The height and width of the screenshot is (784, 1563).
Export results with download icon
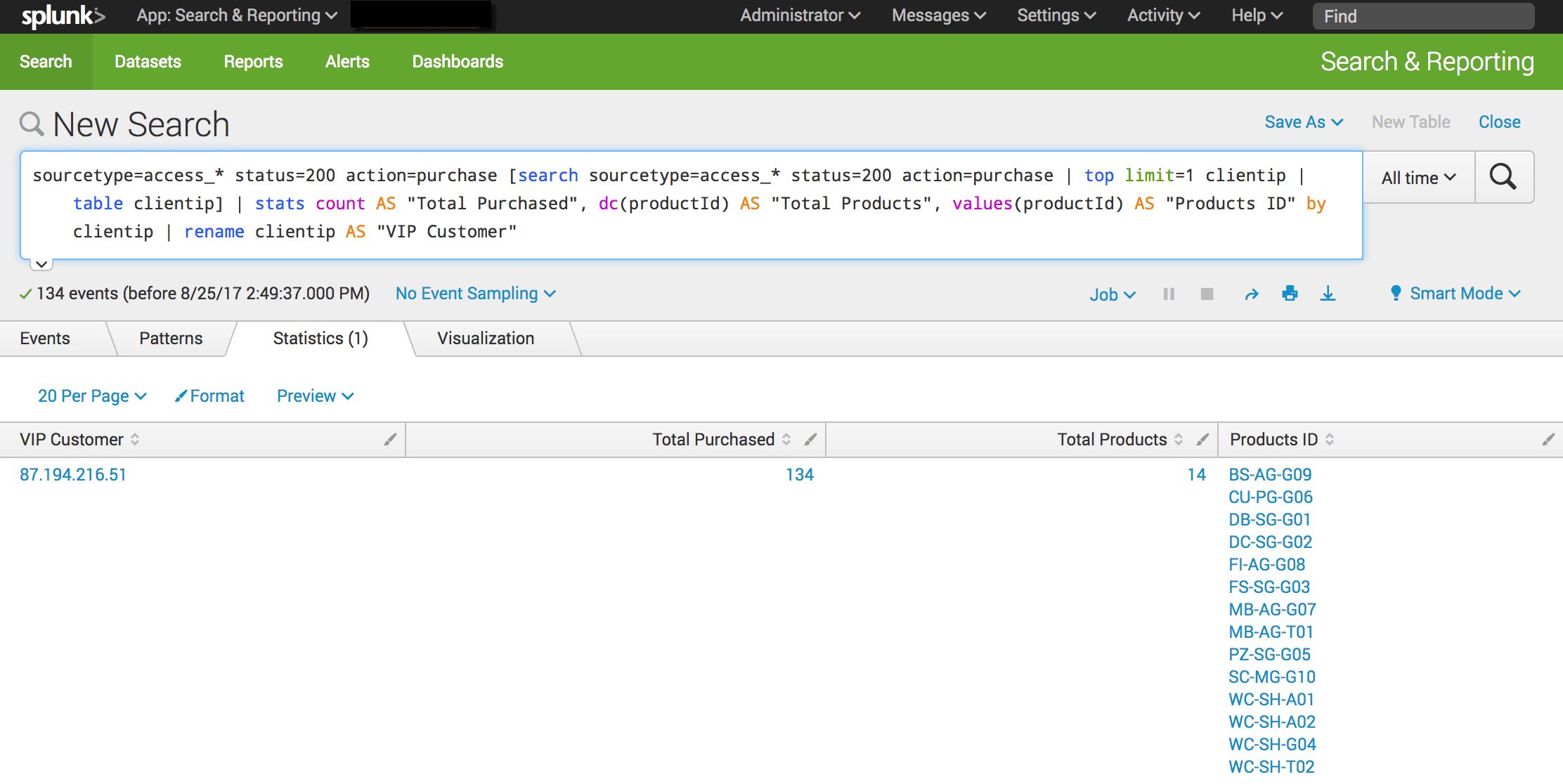pos(1328,294)
